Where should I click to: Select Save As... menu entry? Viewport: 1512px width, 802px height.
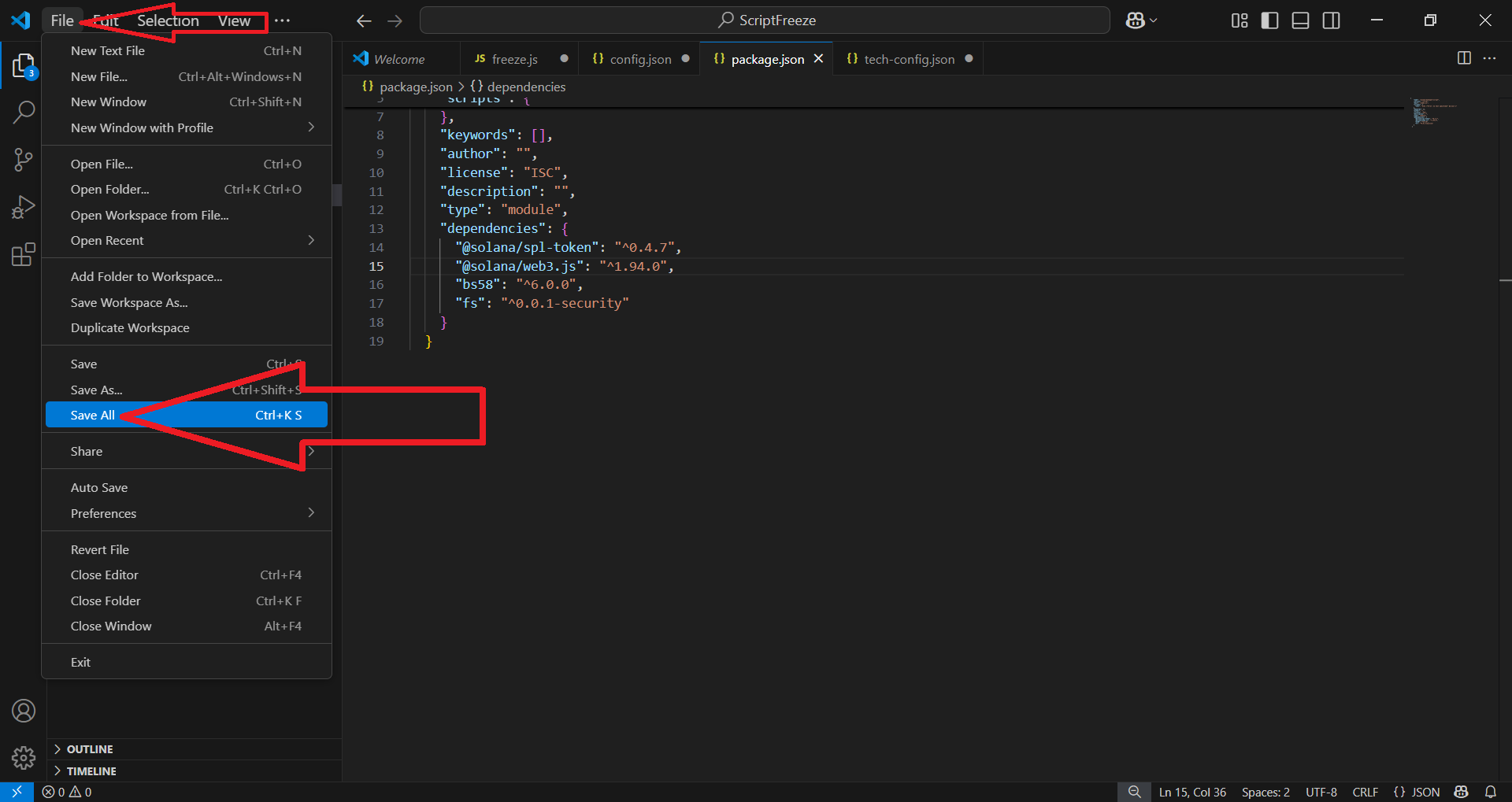tap(187, 390)
